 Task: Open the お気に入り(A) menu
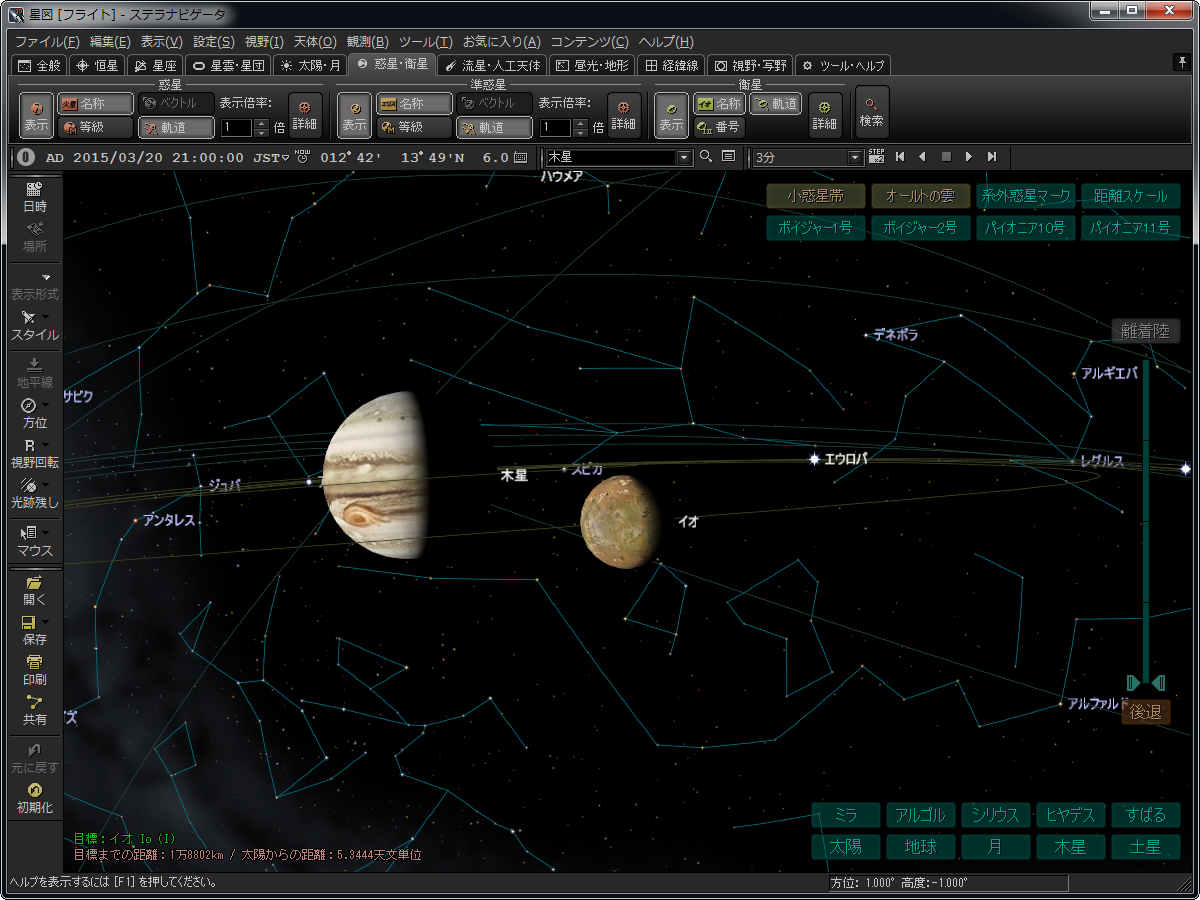(x=501, y=42)
